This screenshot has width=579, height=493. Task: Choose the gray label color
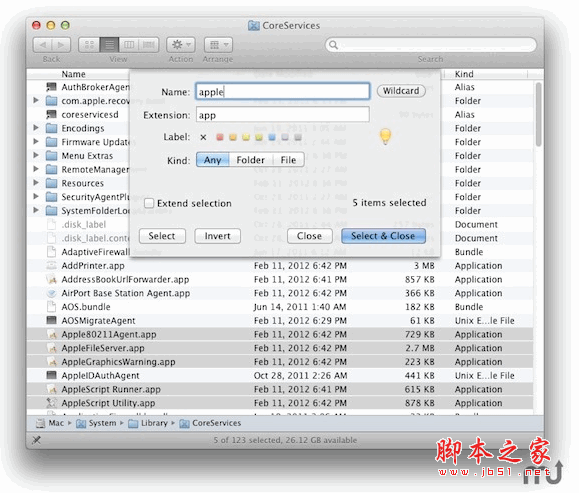pyautogui.click(x=298, y=137)
